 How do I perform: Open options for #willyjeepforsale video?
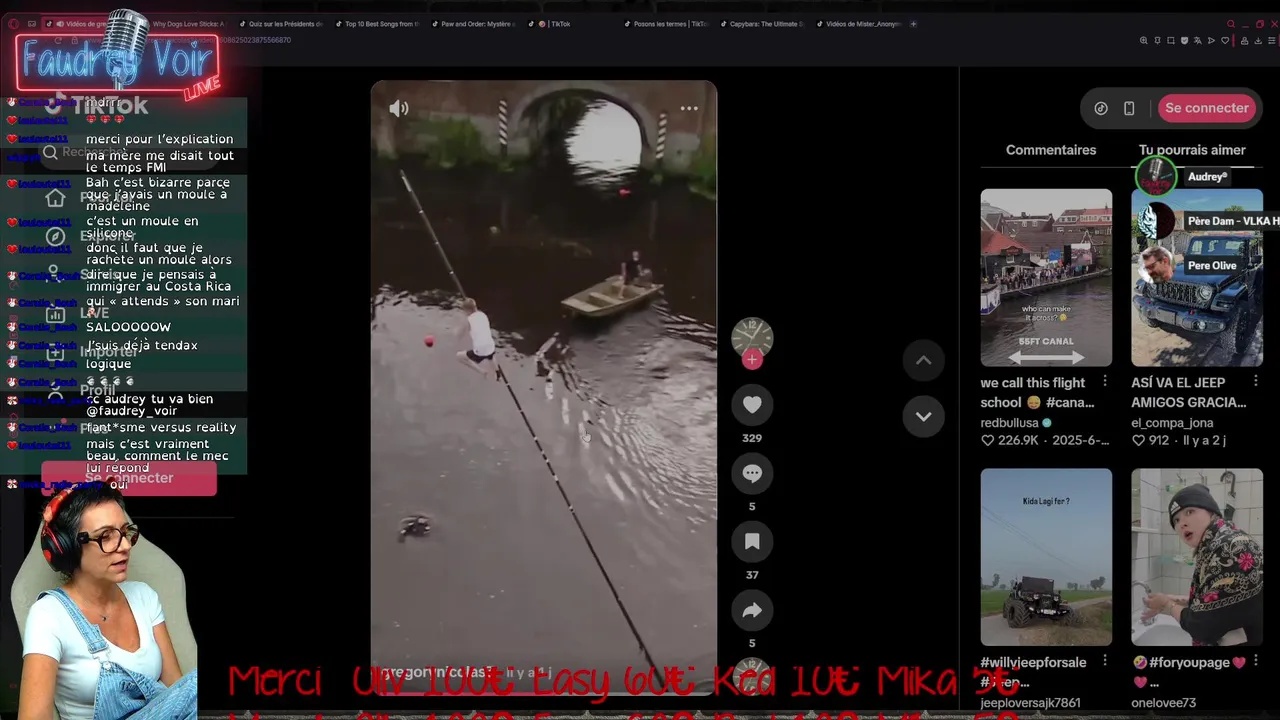pos(1105,661)
